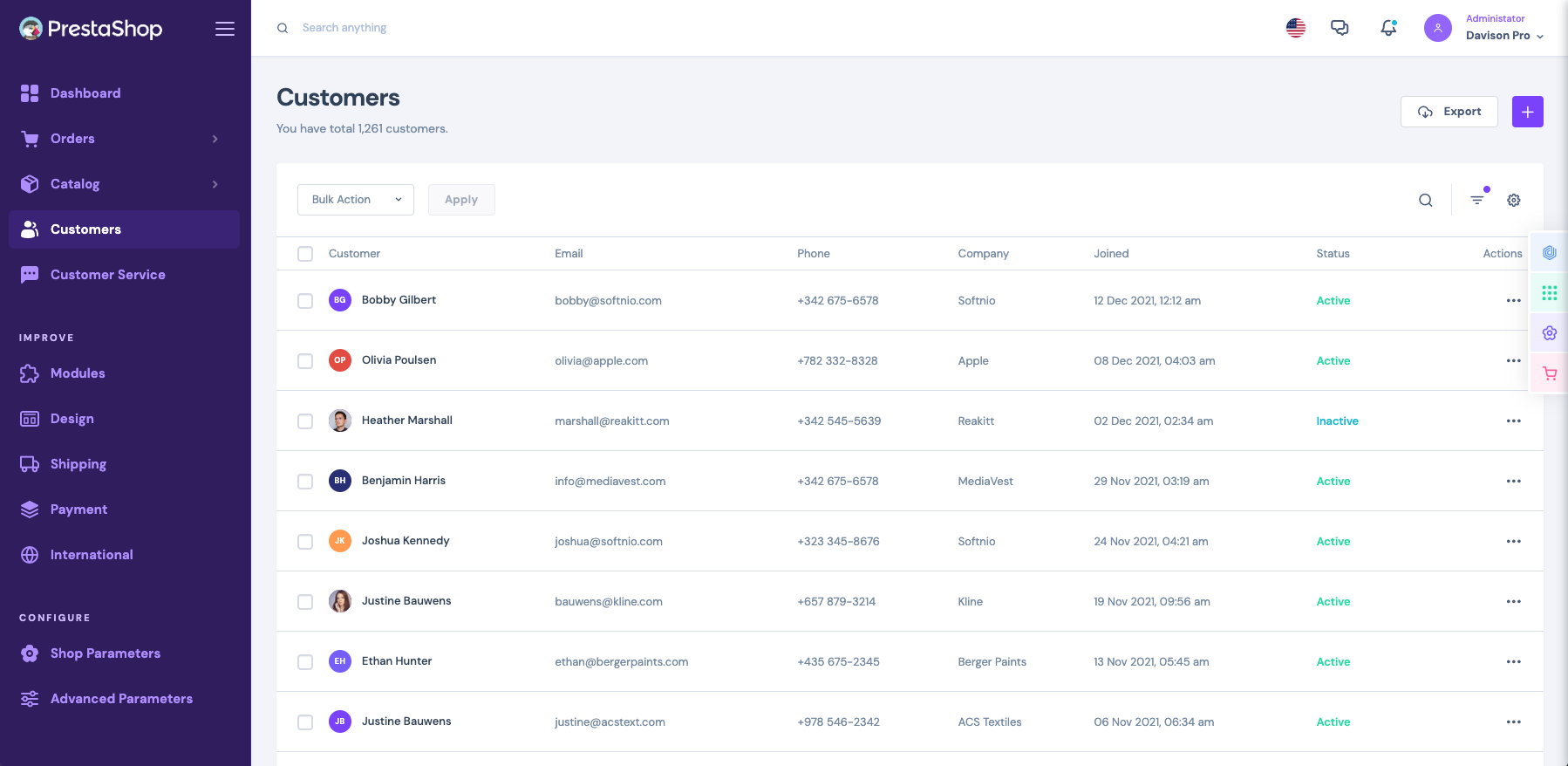Open Payment in the sidebar
Image resolution: width=1568 pixels, height=766 pixels.
click(125, 510)
